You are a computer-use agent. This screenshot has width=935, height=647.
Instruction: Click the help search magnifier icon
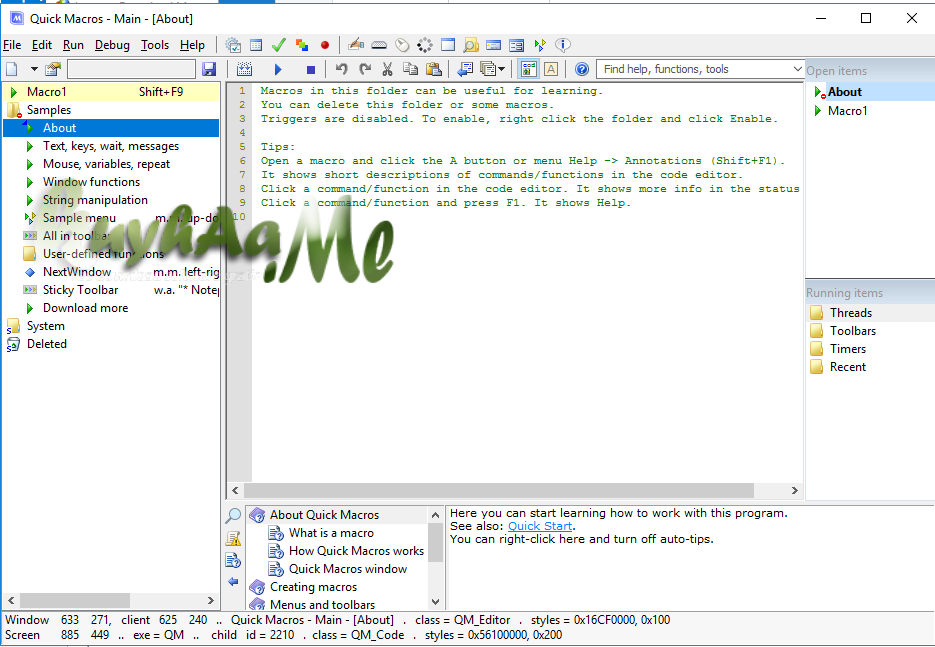233,516
